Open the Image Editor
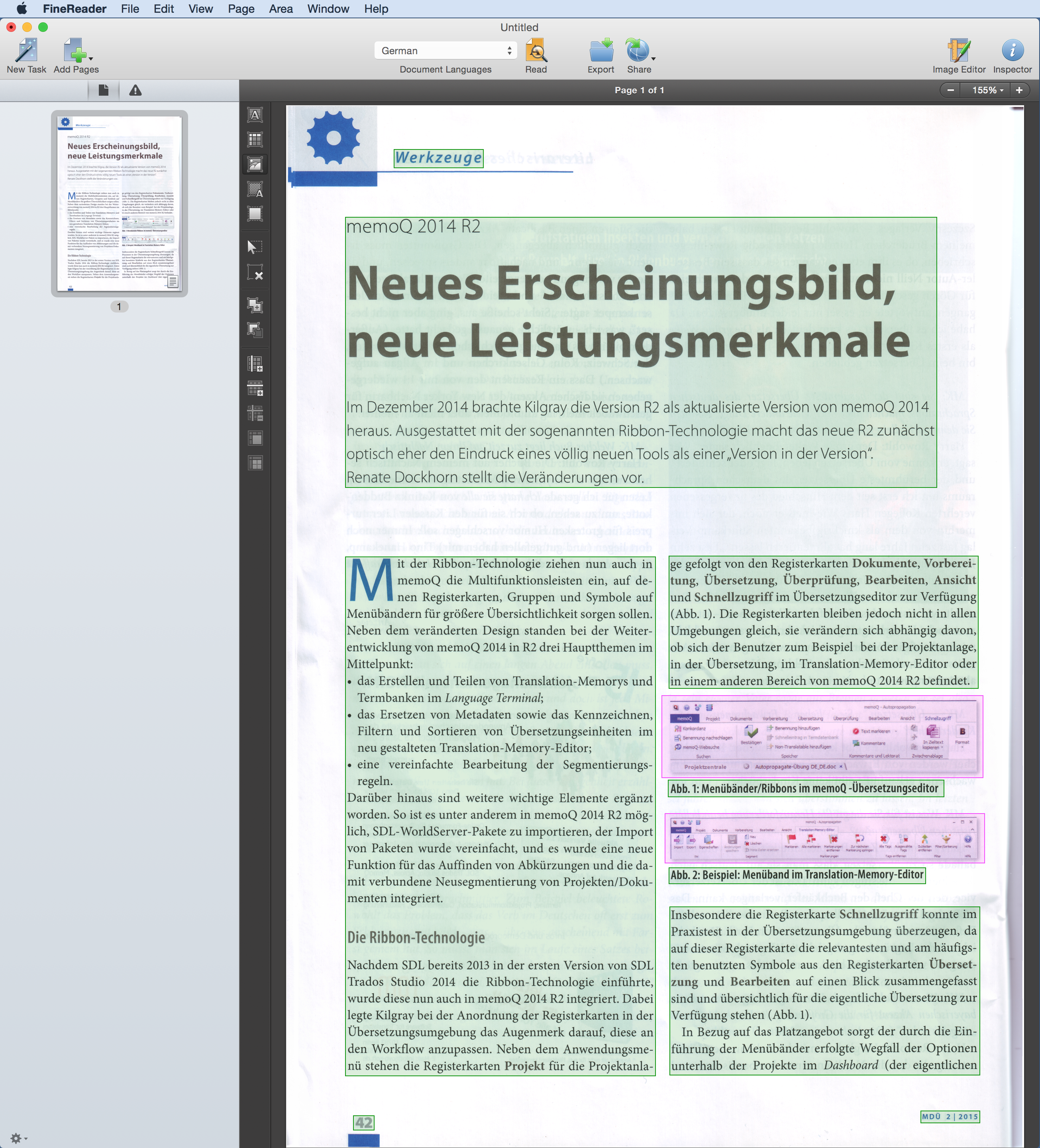Screen dimensions: 1040x1148 (x=959, y=56)
